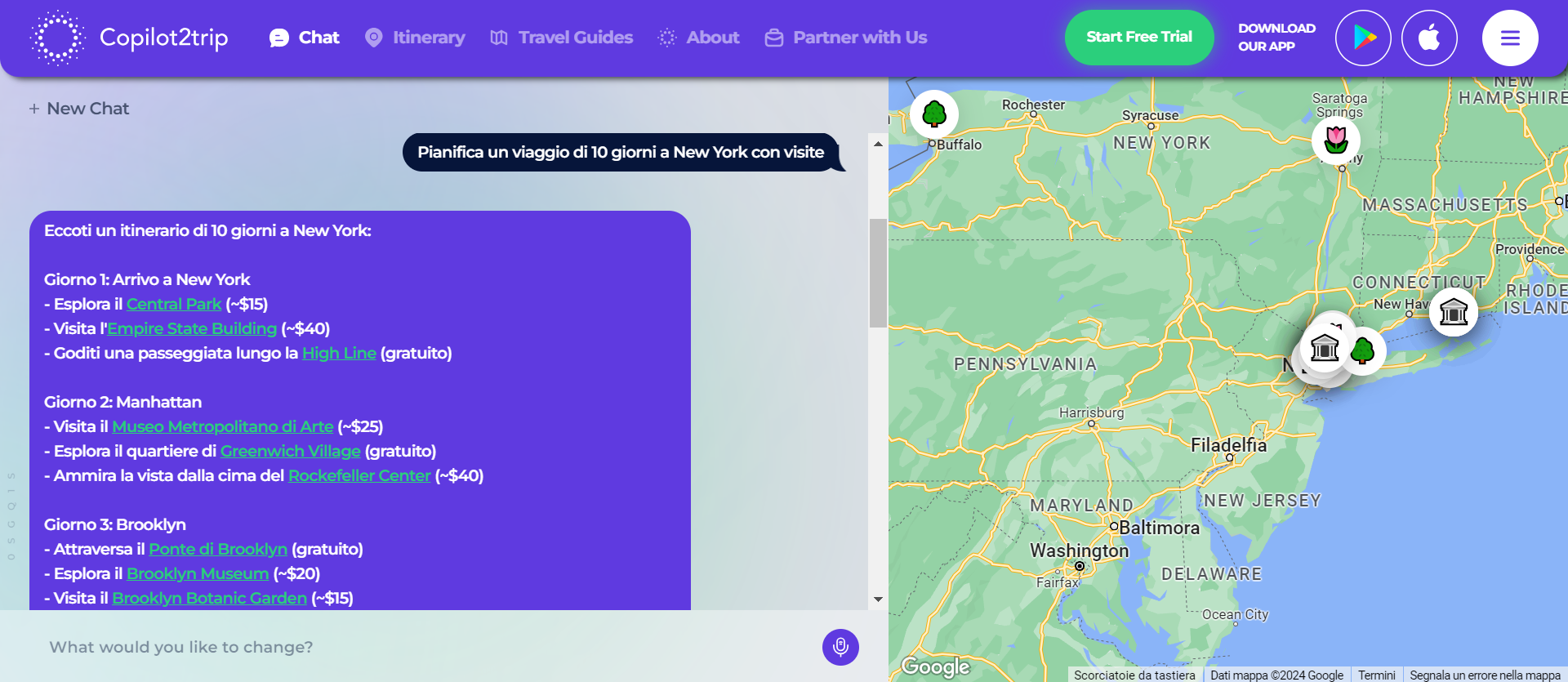Click tree map marker near Buffalo

(934, 114)
